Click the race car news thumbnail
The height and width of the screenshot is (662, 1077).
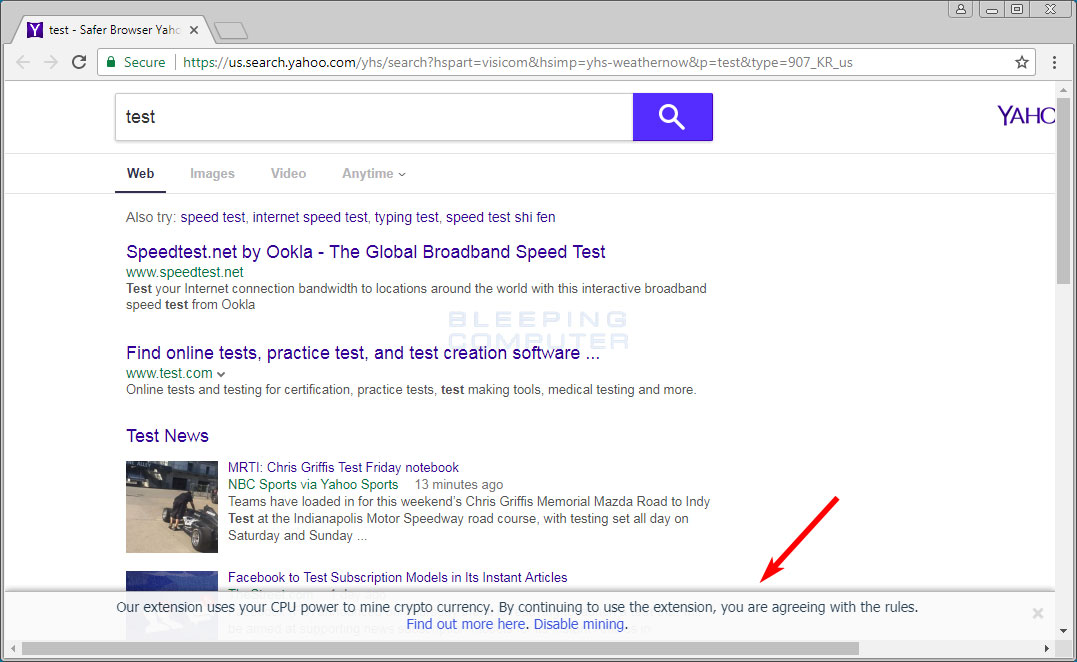(172, 507)
